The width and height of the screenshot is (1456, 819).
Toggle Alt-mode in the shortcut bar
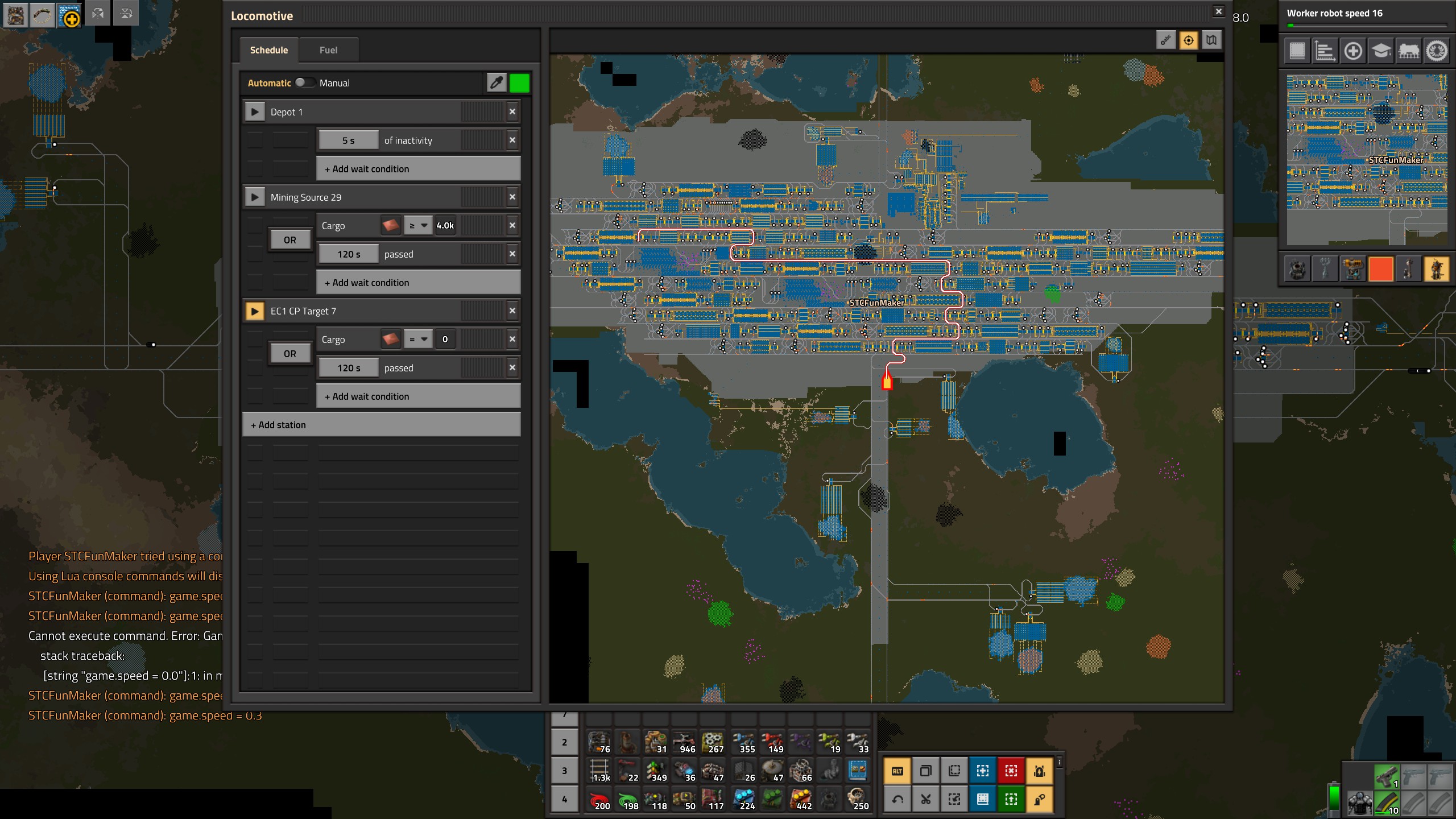(897, 771)
